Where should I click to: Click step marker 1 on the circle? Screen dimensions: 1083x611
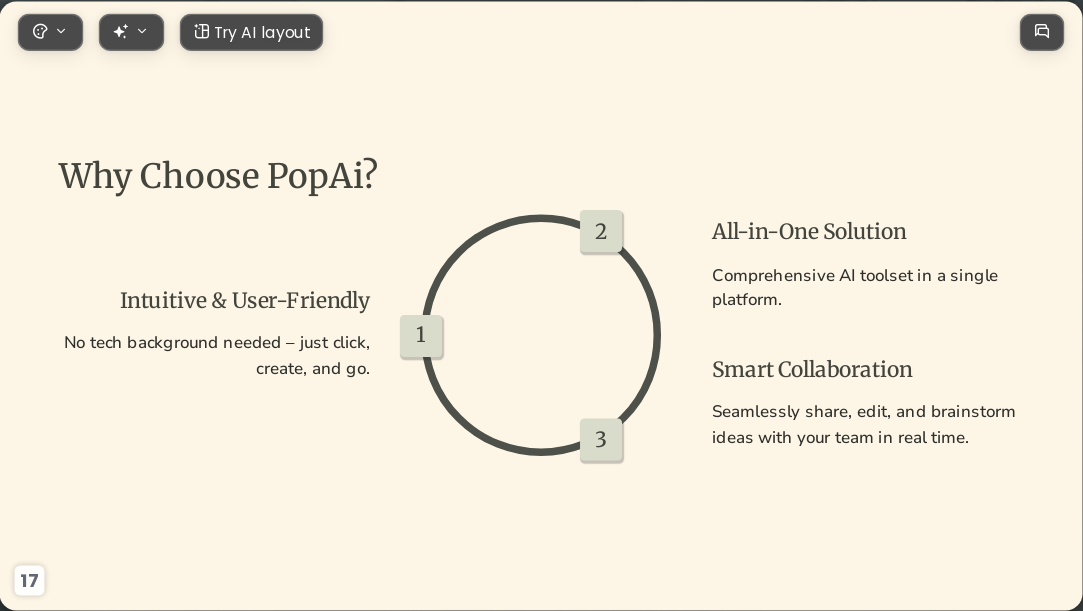pos(421,336)
